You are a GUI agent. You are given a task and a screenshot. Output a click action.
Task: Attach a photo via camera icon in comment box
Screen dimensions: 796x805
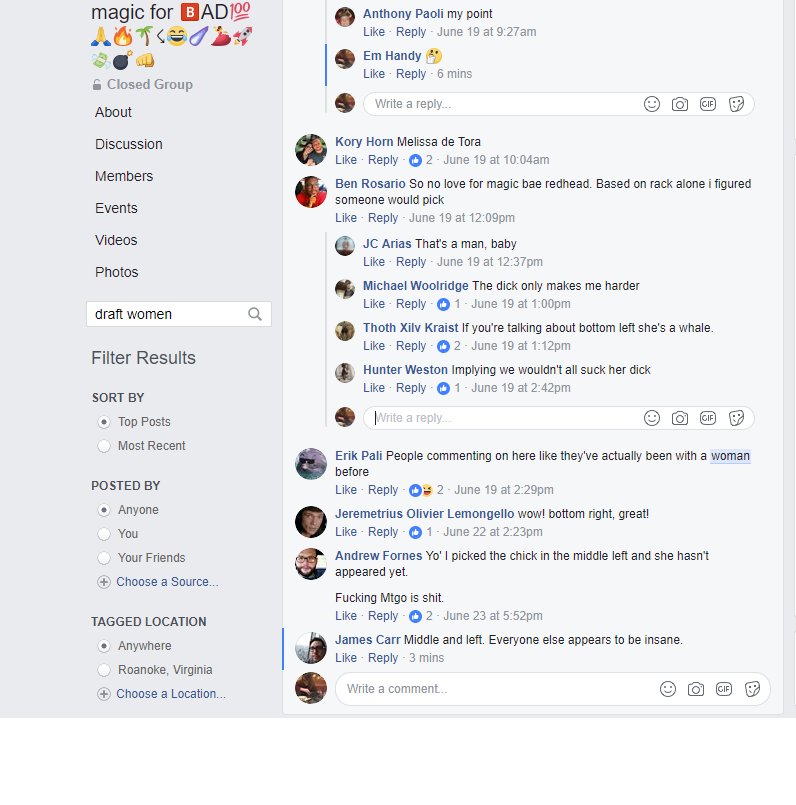click(x=696, y=689)
